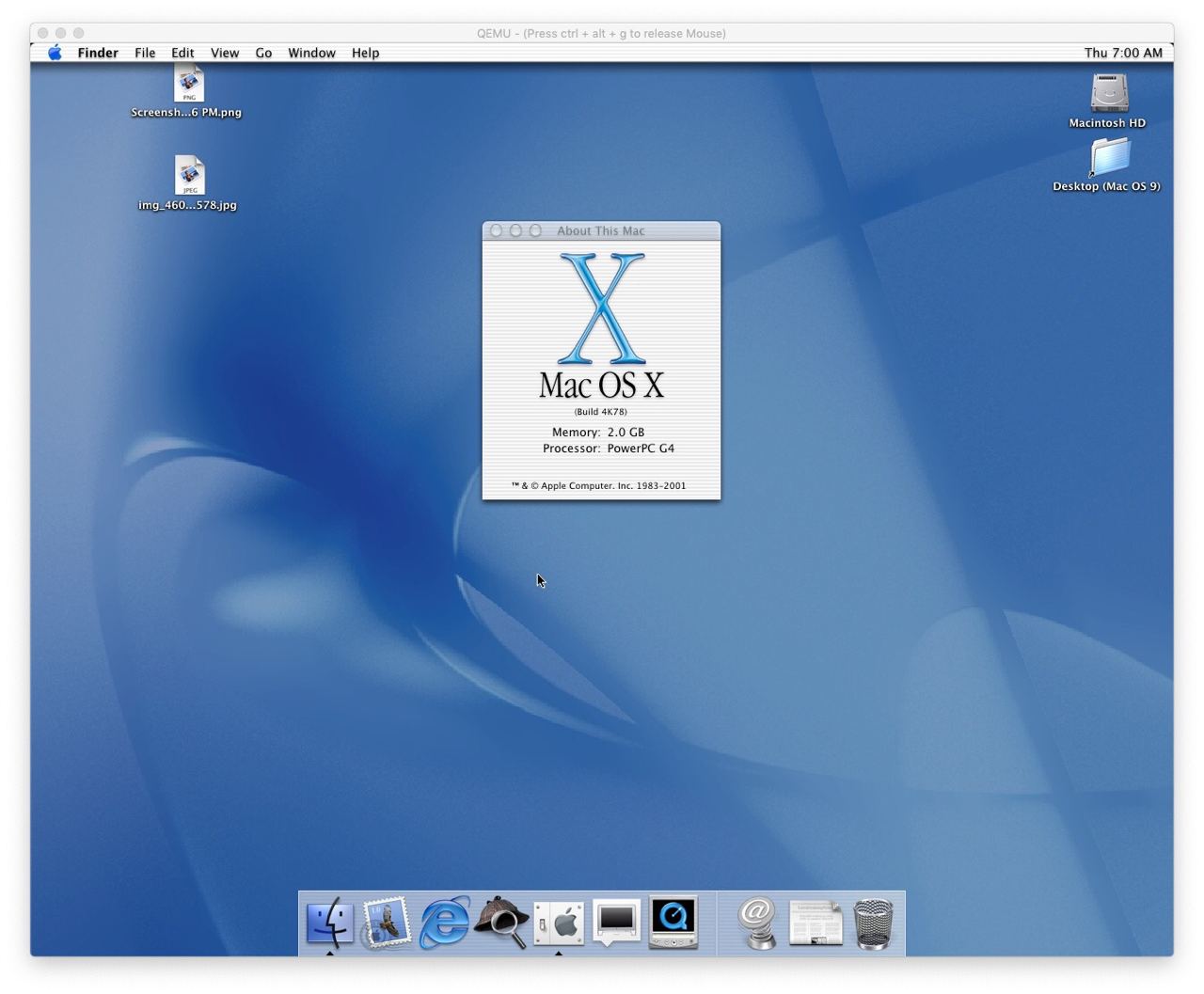
Task: Launch Sherlock from the Dock
Action: tap(501, 923)
